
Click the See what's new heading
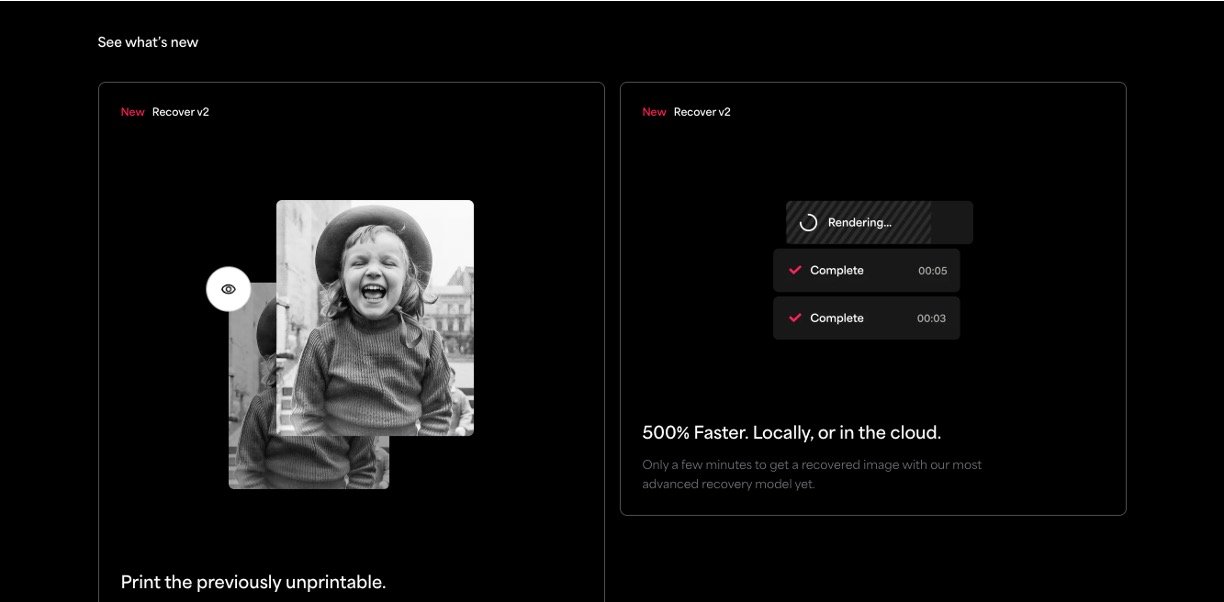[148, 42]
